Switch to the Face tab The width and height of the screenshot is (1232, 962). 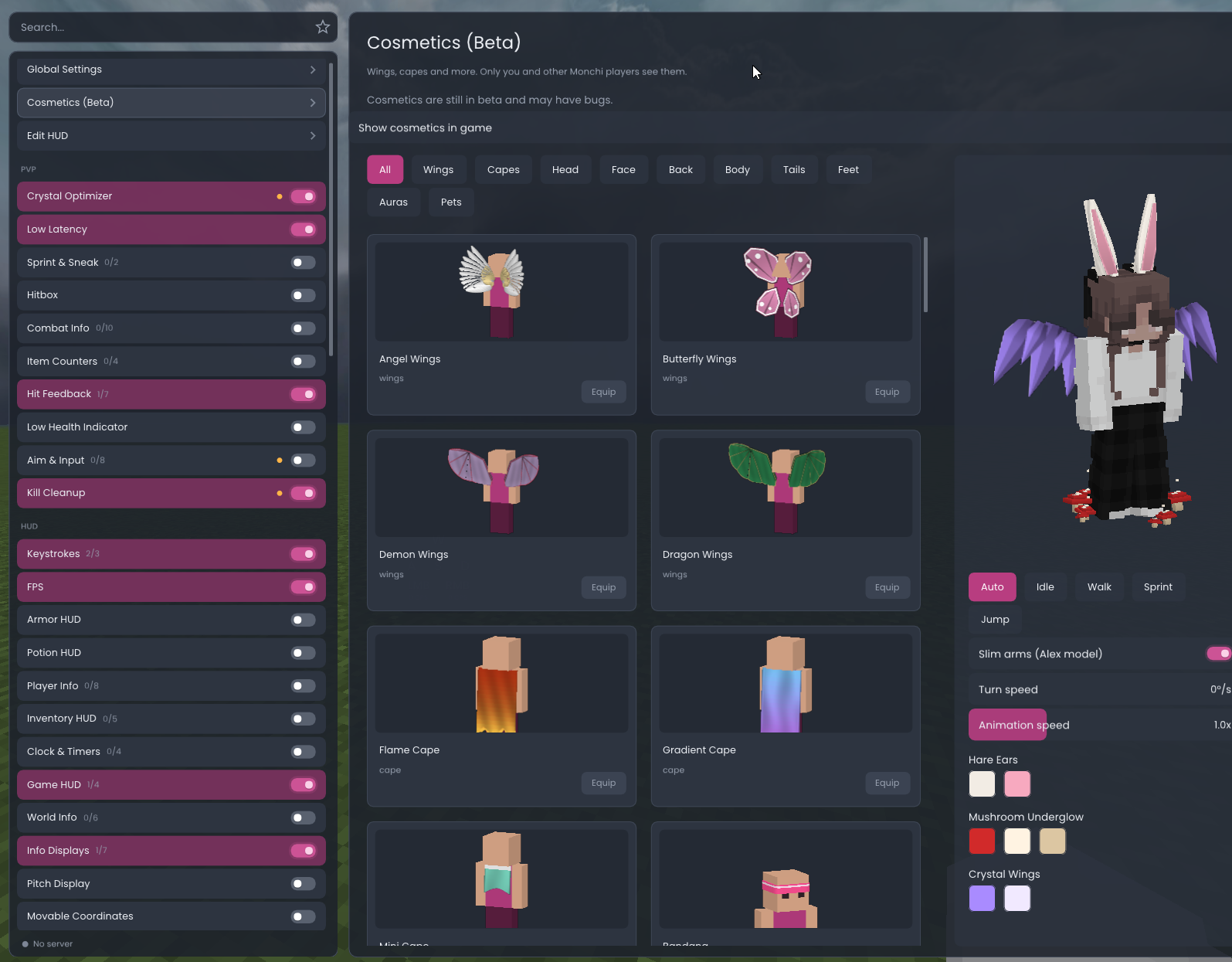pyautogui.click(x=623, y=170)
